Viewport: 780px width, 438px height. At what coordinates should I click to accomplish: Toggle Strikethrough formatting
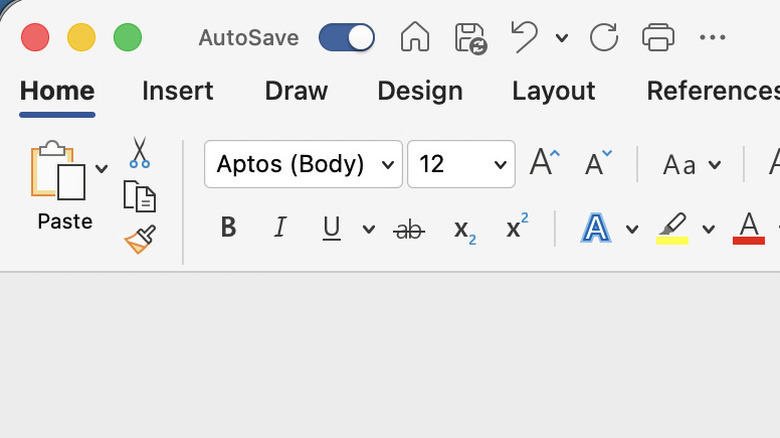pos(409,230)
